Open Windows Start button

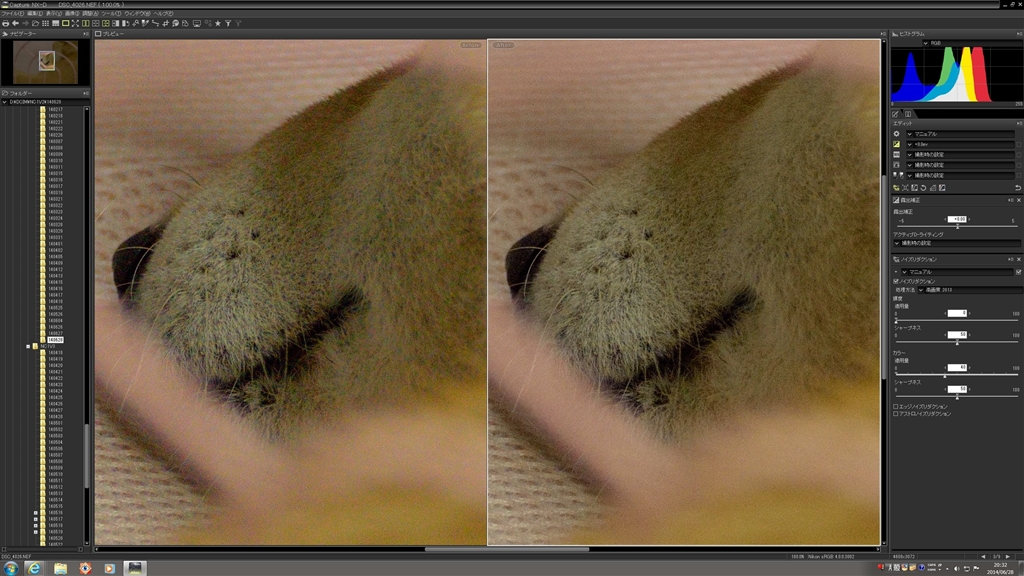pyautogui.click(x=10, y=568)
